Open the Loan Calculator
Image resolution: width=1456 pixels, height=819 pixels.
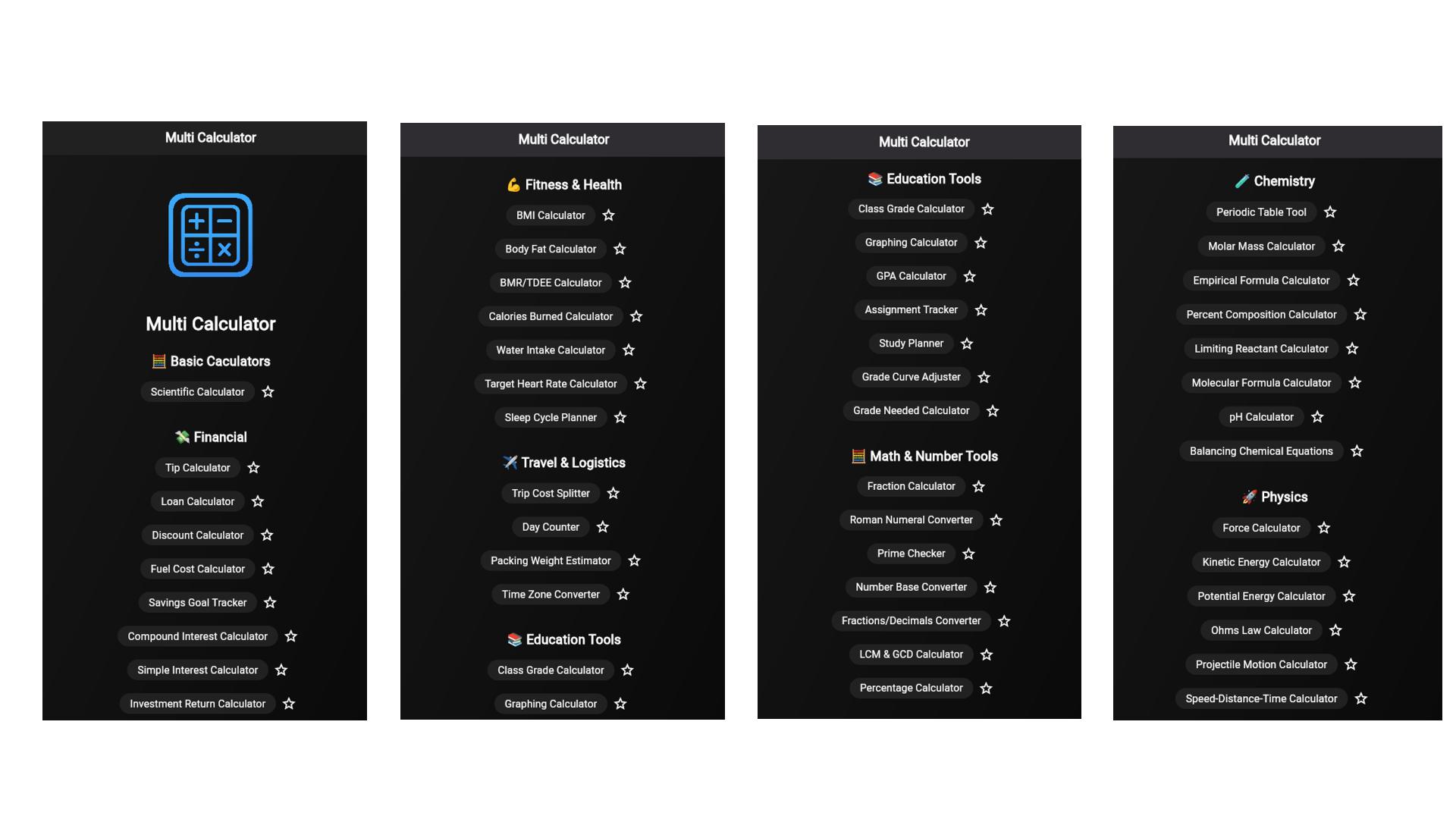tap(197, 501)
